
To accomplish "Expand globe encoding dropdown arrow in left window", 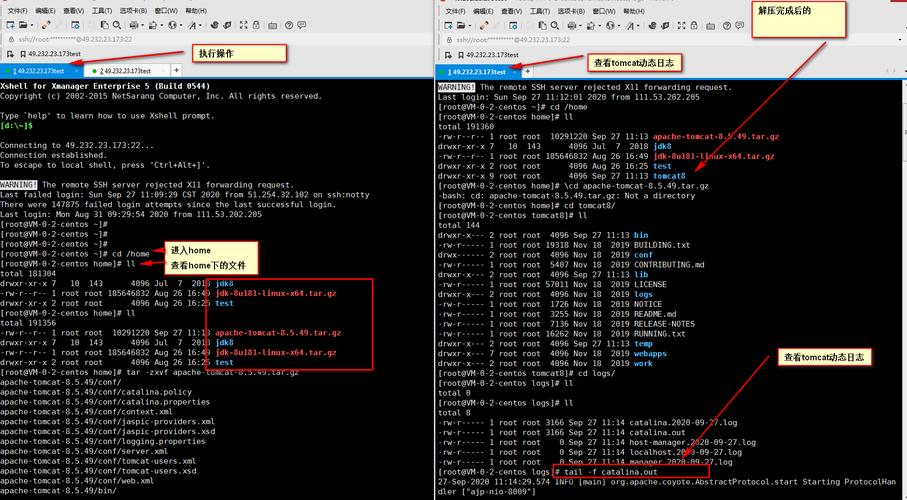I will tap(181, 25).
